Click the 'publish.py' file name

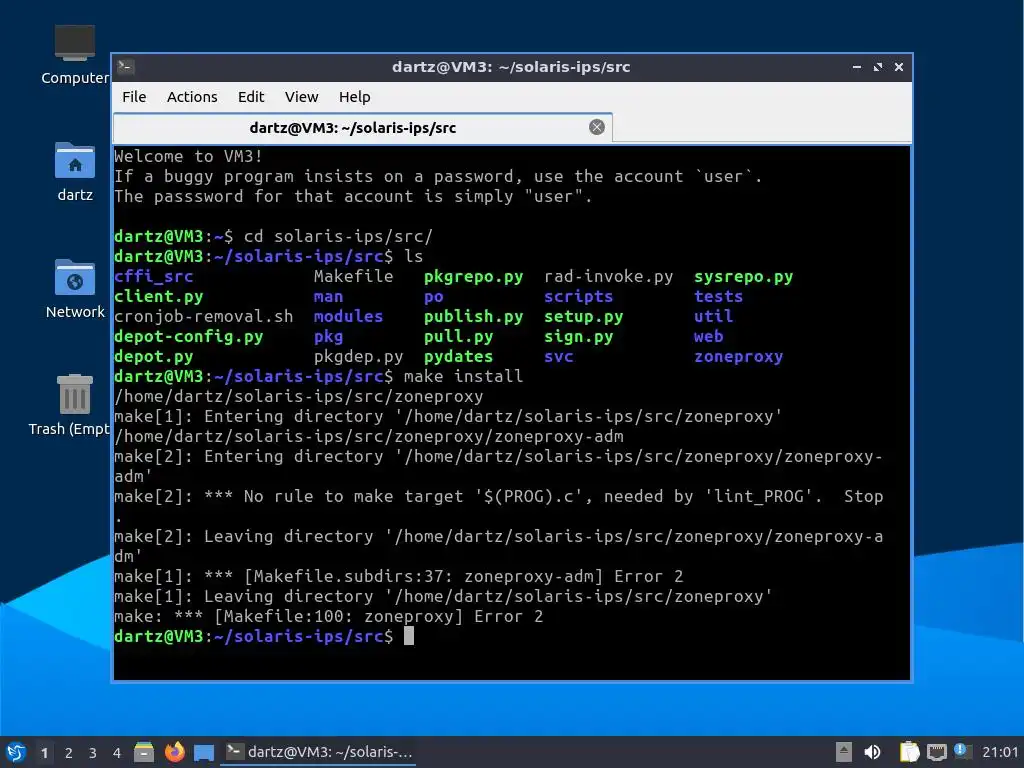(473, 316)
